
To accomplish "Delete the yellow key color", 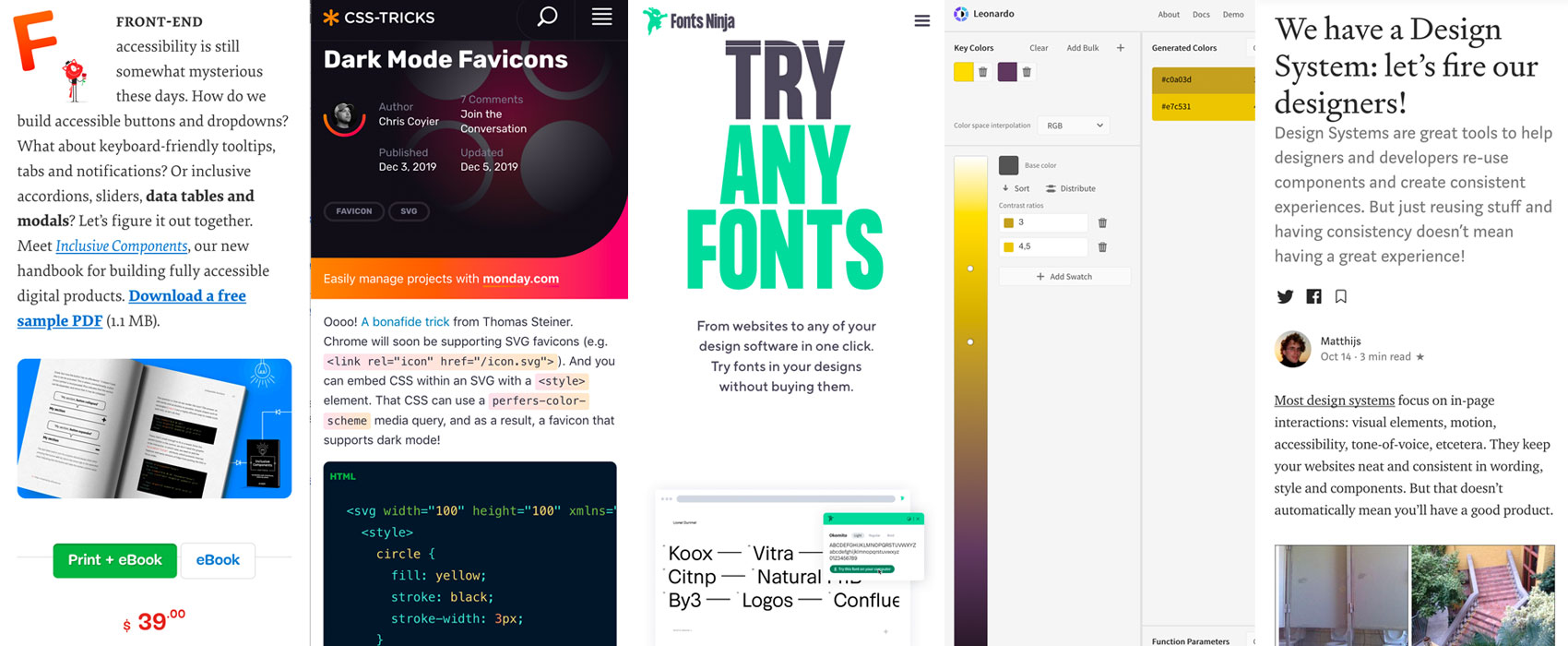I will (x=983, y=72).
